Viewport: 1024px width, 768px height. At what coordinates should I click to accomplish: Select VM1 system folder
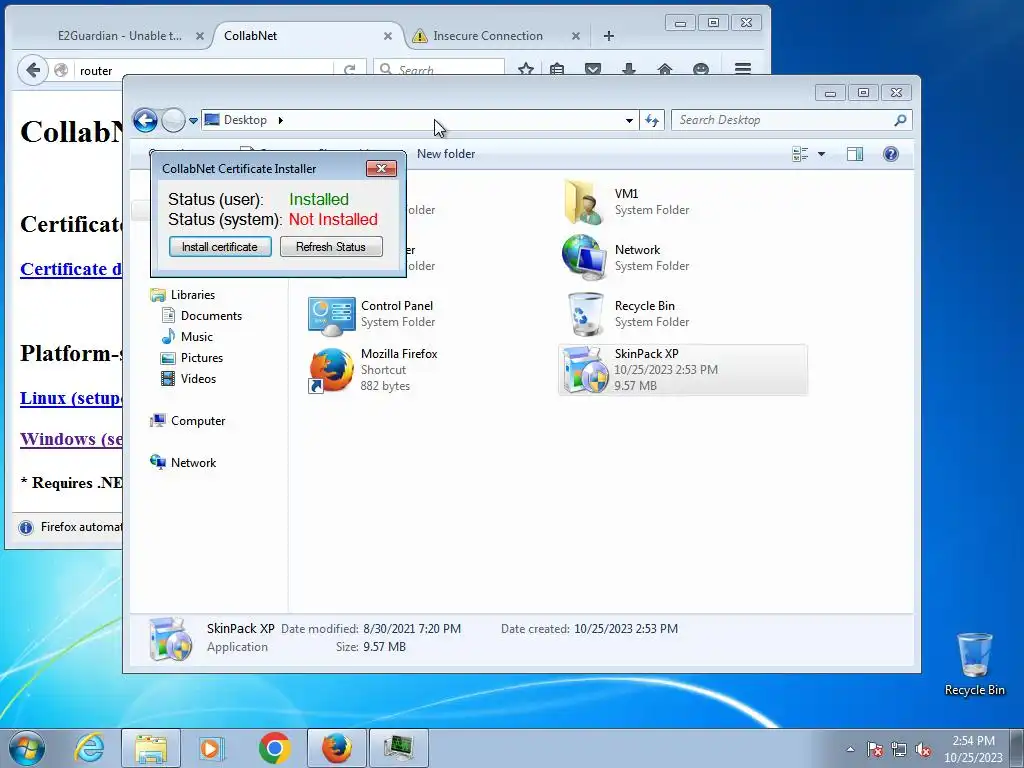682,202
